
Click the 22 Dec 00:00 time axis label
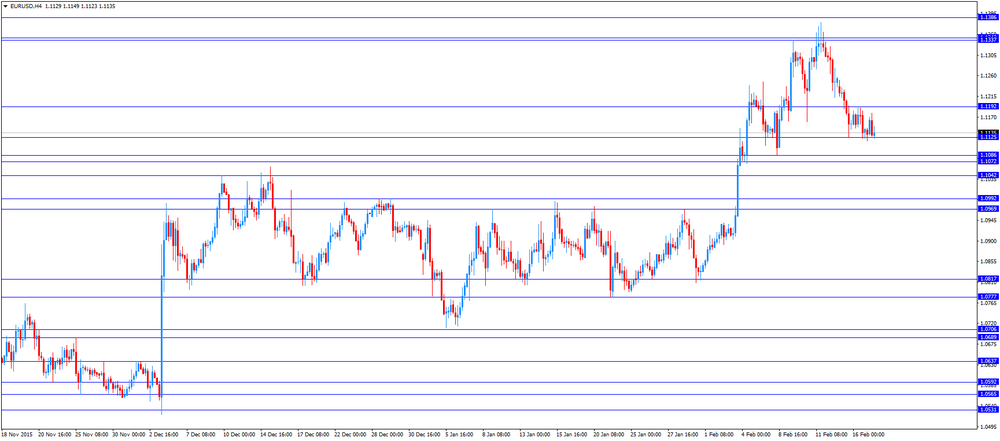[x=349, y=435]
